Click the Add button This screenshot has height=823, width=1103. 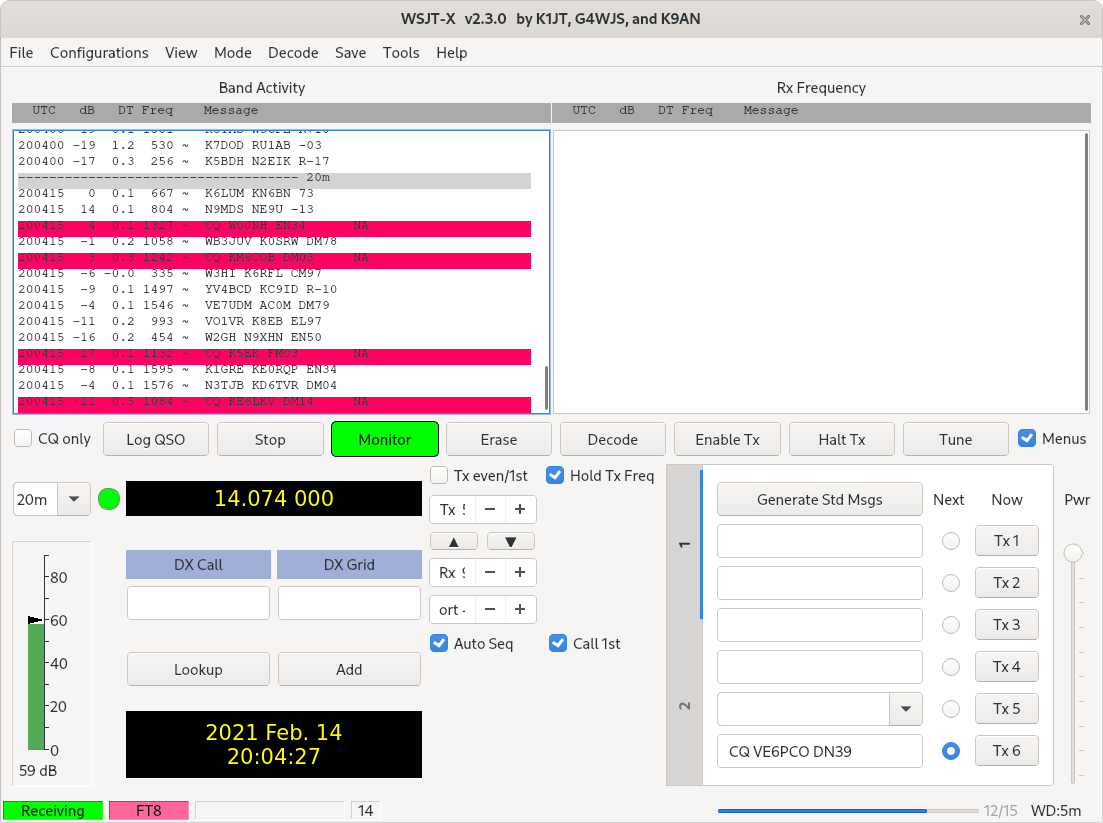click(x=349, y=669)
